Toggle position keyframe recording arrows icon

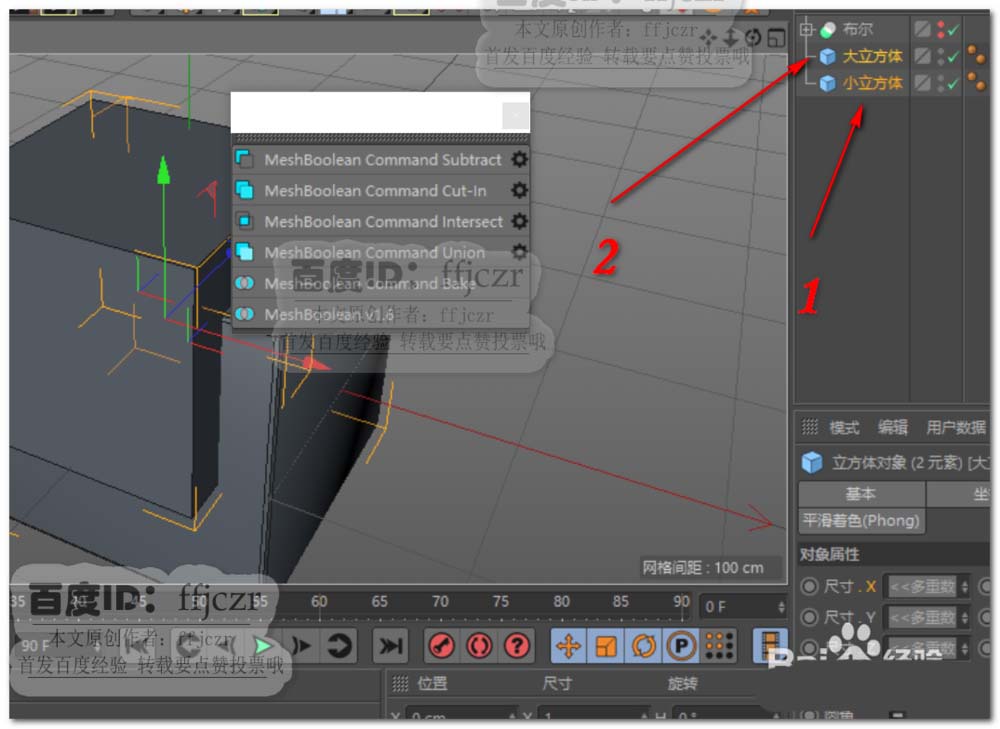[x=568, y=646]
